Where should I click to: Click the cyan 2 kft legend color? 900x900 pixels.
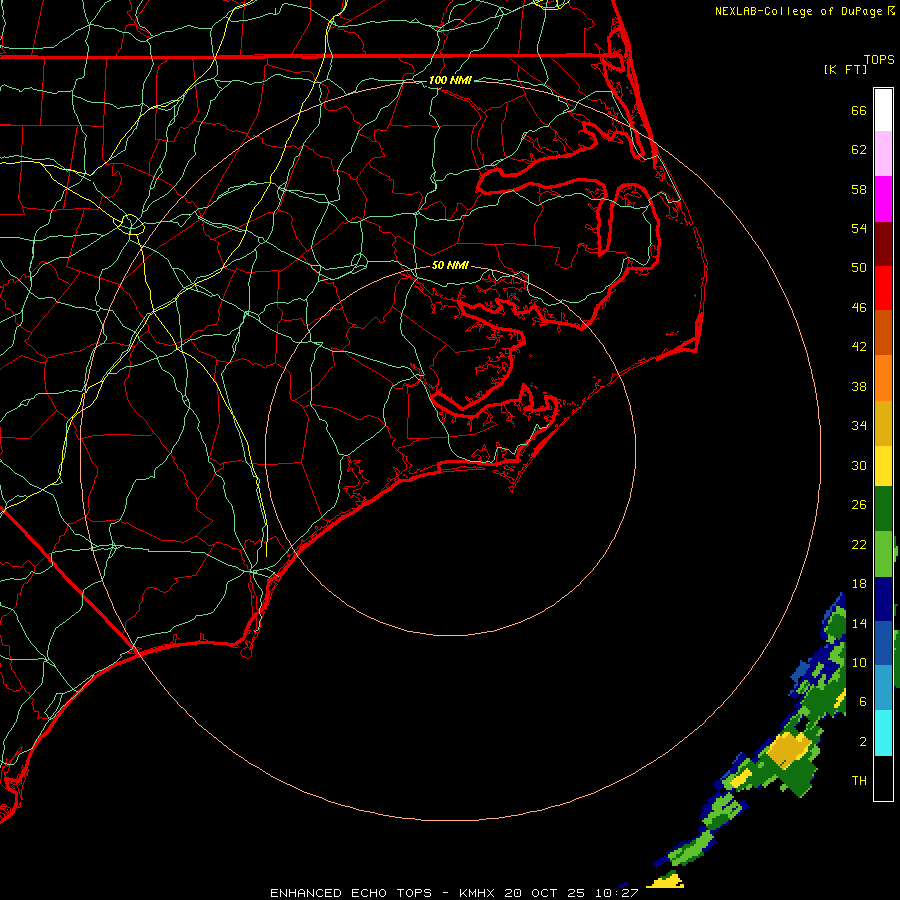pyautogui.click(x=883, y=733)
